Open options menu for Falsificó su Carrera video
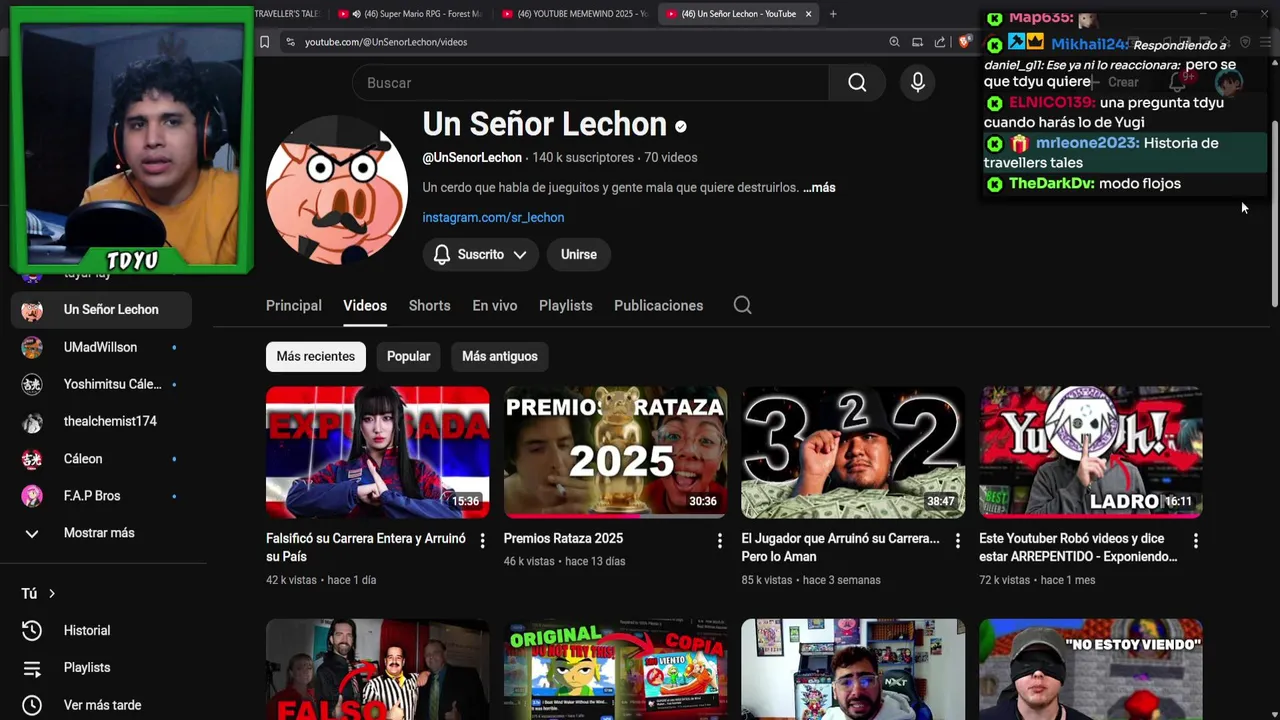The width and height of the screenshot is (1280, 720). coord(482,541)
